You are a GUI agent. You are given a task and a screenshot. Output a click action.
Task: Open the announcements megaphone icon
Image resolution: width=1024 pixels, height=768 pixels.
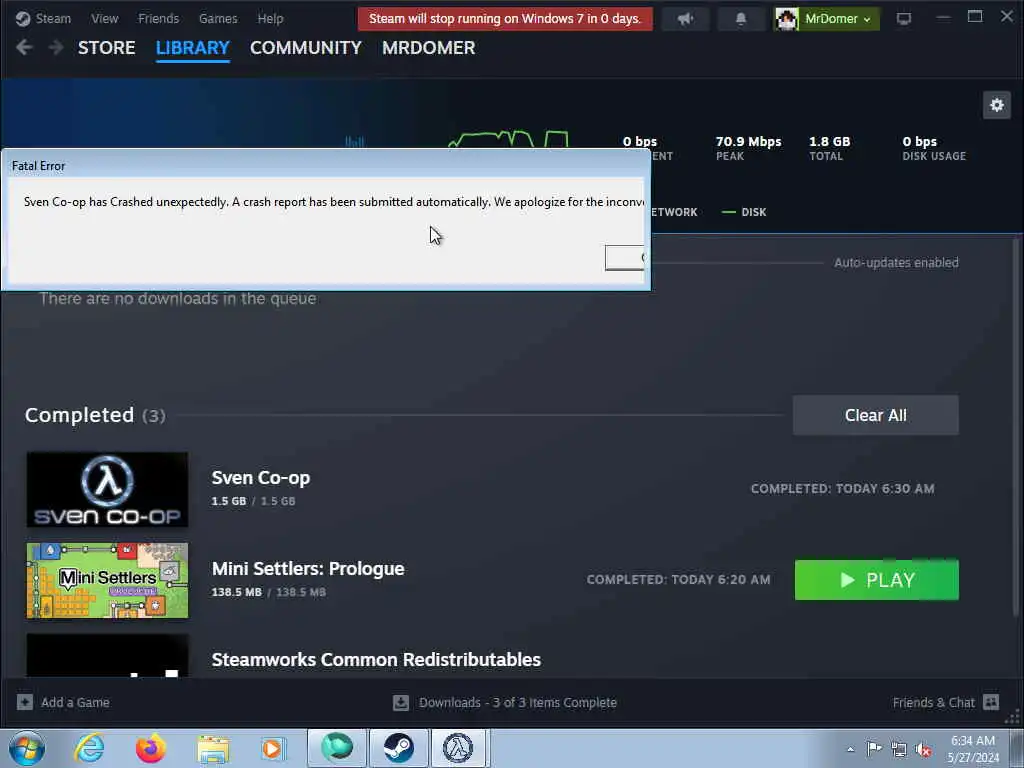(685, 19)
